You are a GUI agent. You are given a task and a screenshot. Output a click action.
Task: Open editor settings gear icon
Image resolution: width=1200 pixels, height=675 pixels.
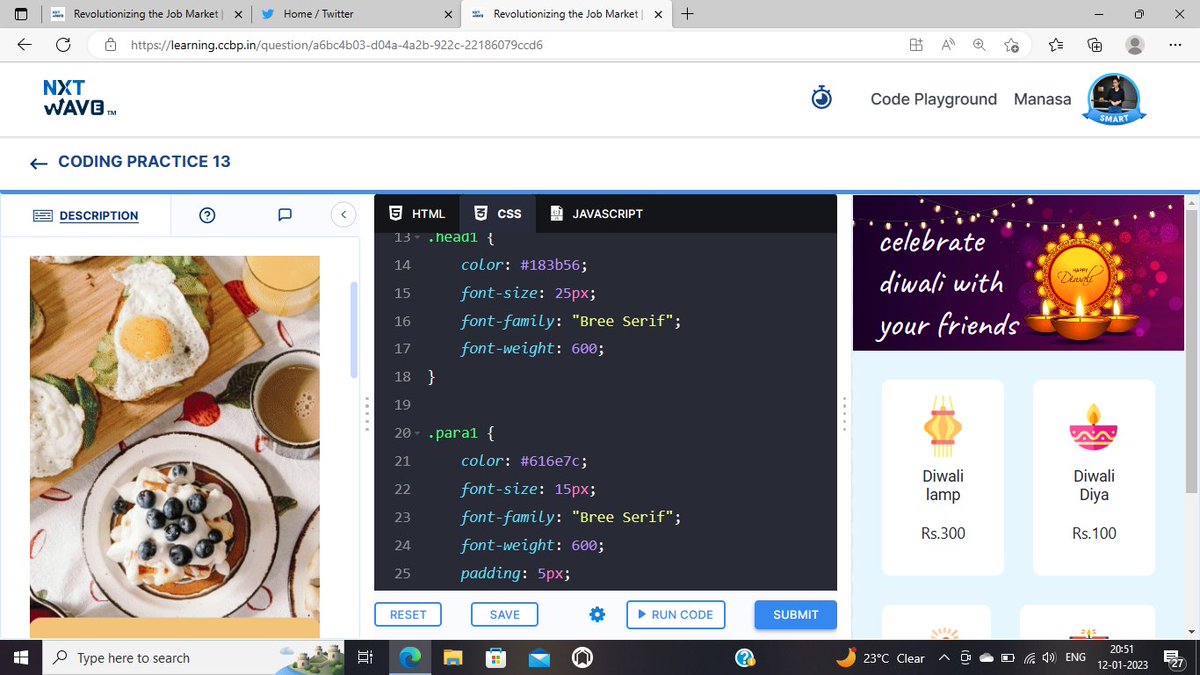[597, 614]
